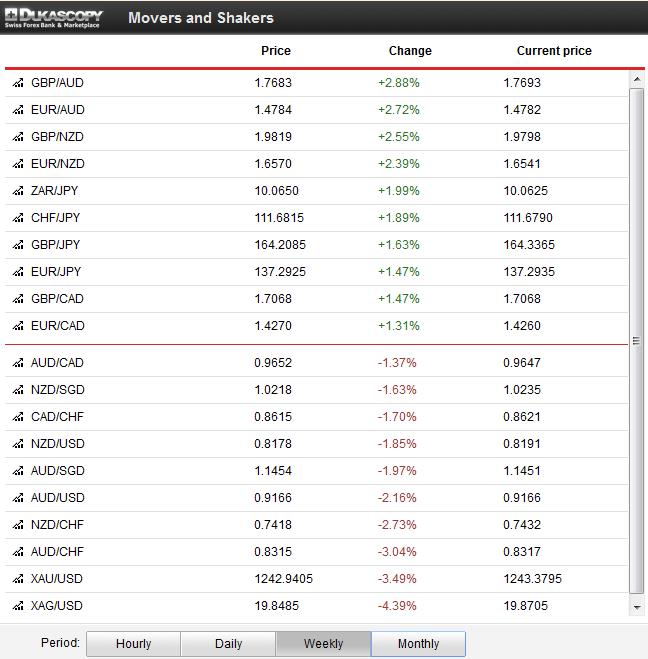The height and width of the screenshot is (659, 648).
Task: Click the Change column header
Action: coord(410,51)
